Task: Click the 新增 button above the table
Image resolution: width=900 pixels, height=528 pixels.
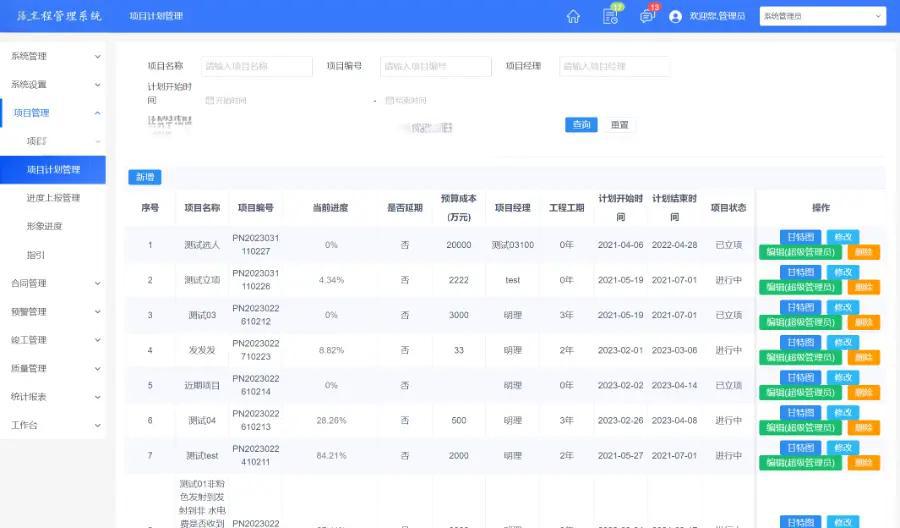Action: pos(144,177)
